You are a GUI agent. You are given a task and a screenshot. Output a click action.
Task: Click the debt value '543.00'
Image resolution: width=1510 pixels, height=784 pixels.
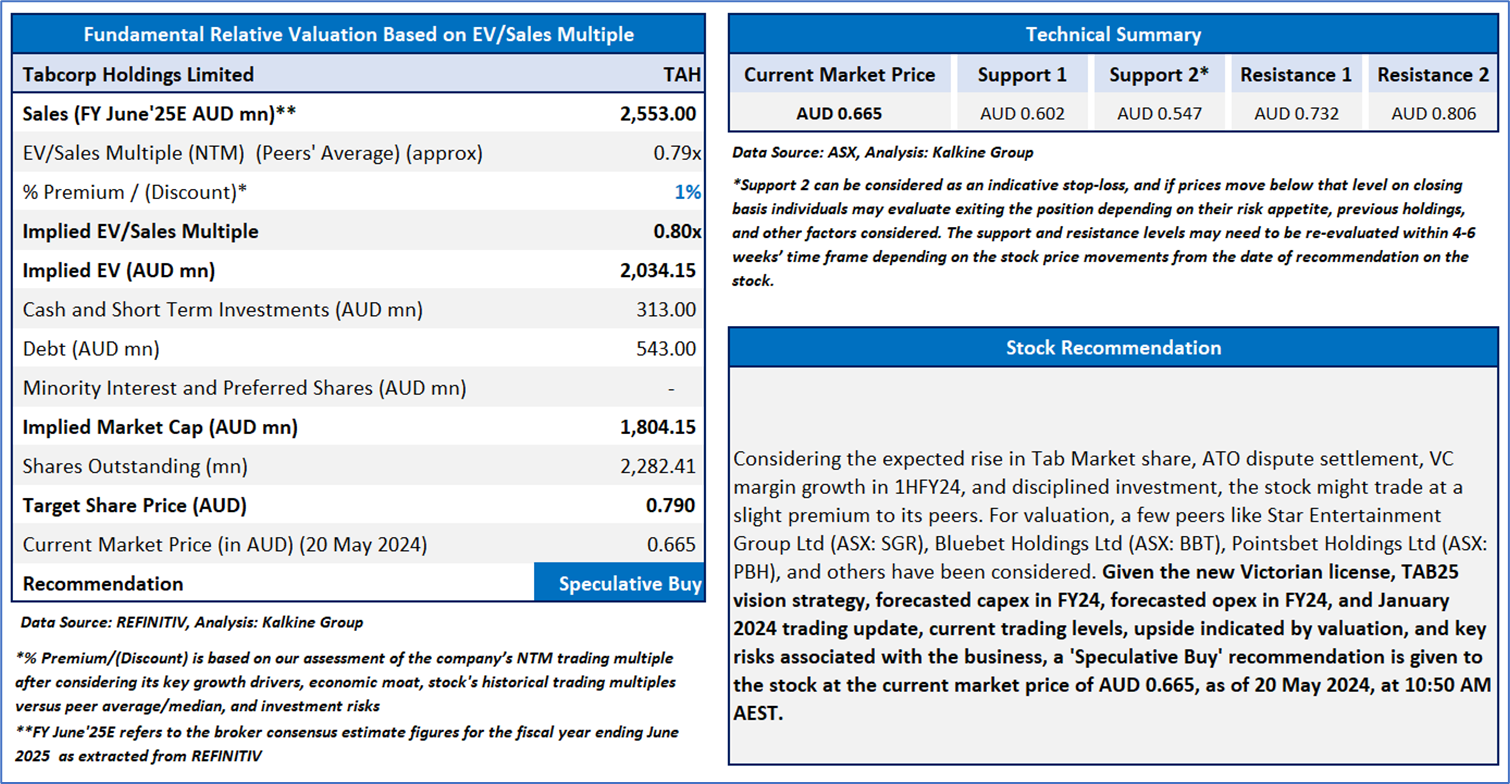668,349
